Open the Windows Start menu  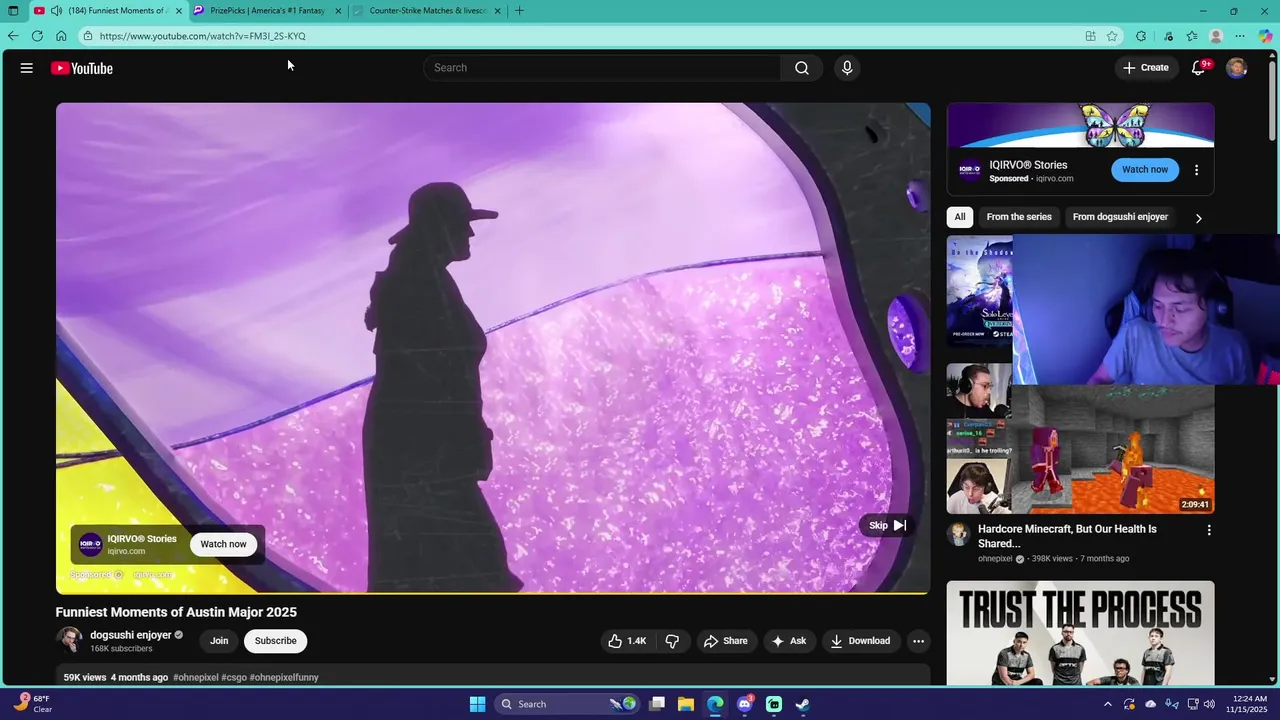(477, 704)
